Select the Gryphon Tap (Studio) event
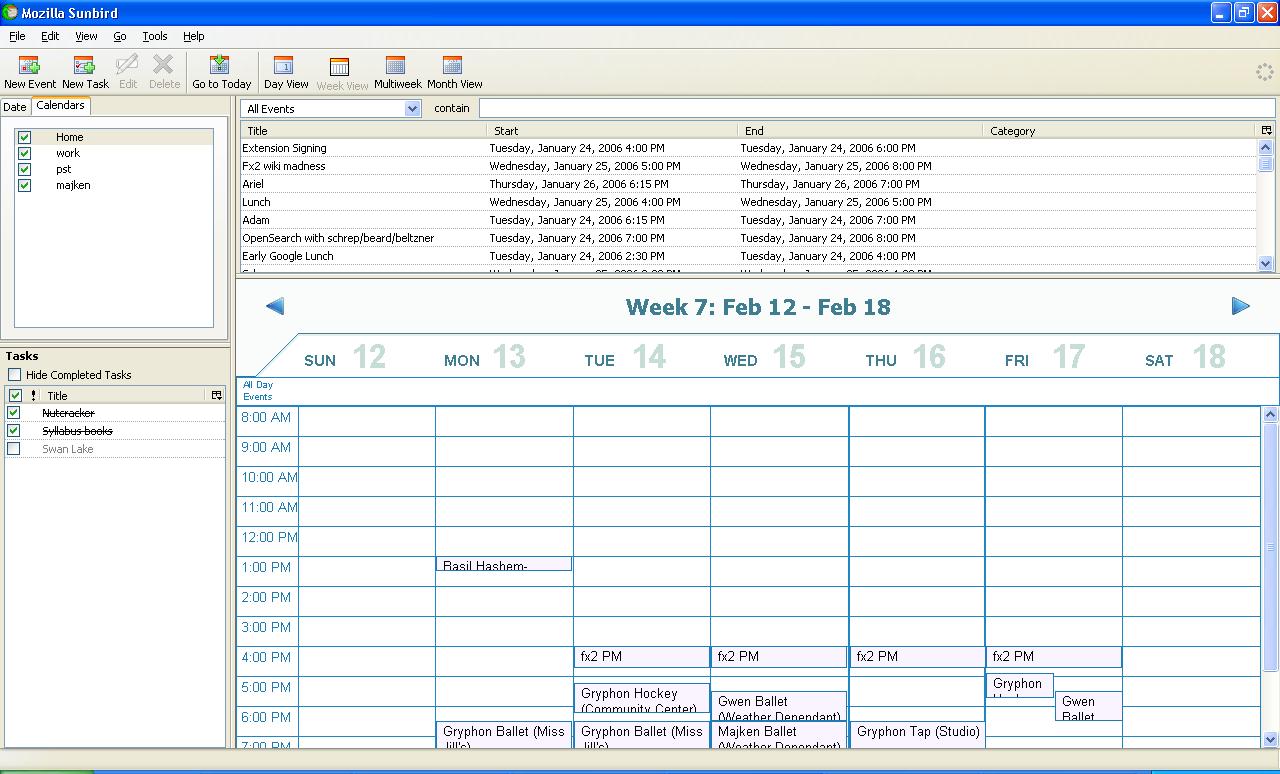1280x774 pixels. click(917, 732)
